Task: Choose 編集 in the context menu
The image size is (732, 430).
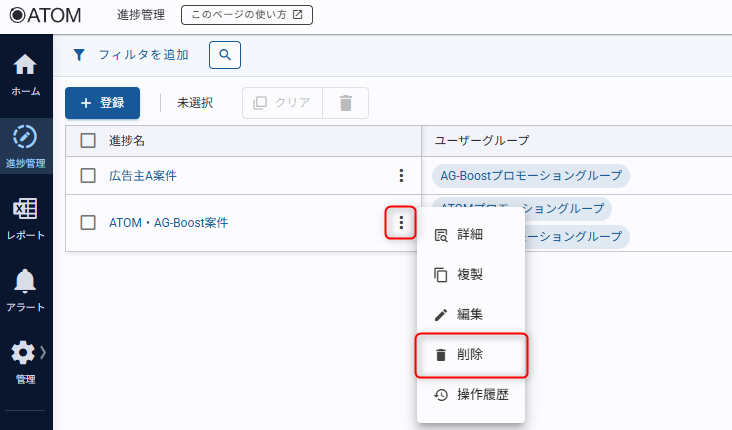Action: (x=471, y=314)
